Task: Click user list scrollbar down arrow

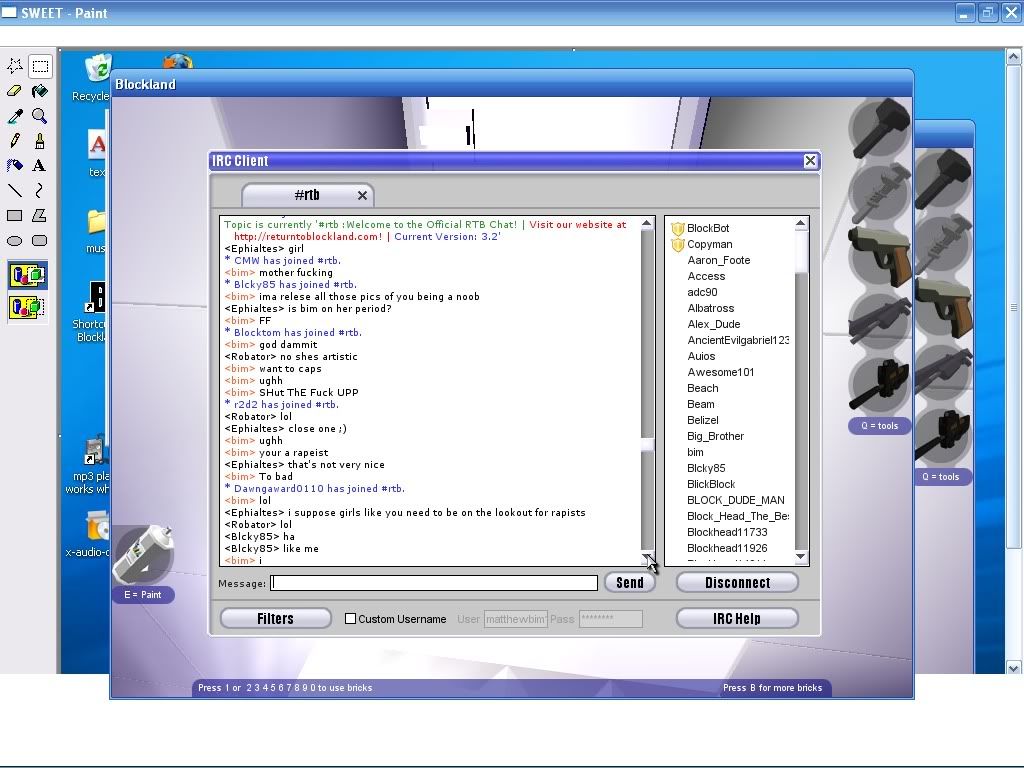Action: pyautogui.click(x=801, y=557)
